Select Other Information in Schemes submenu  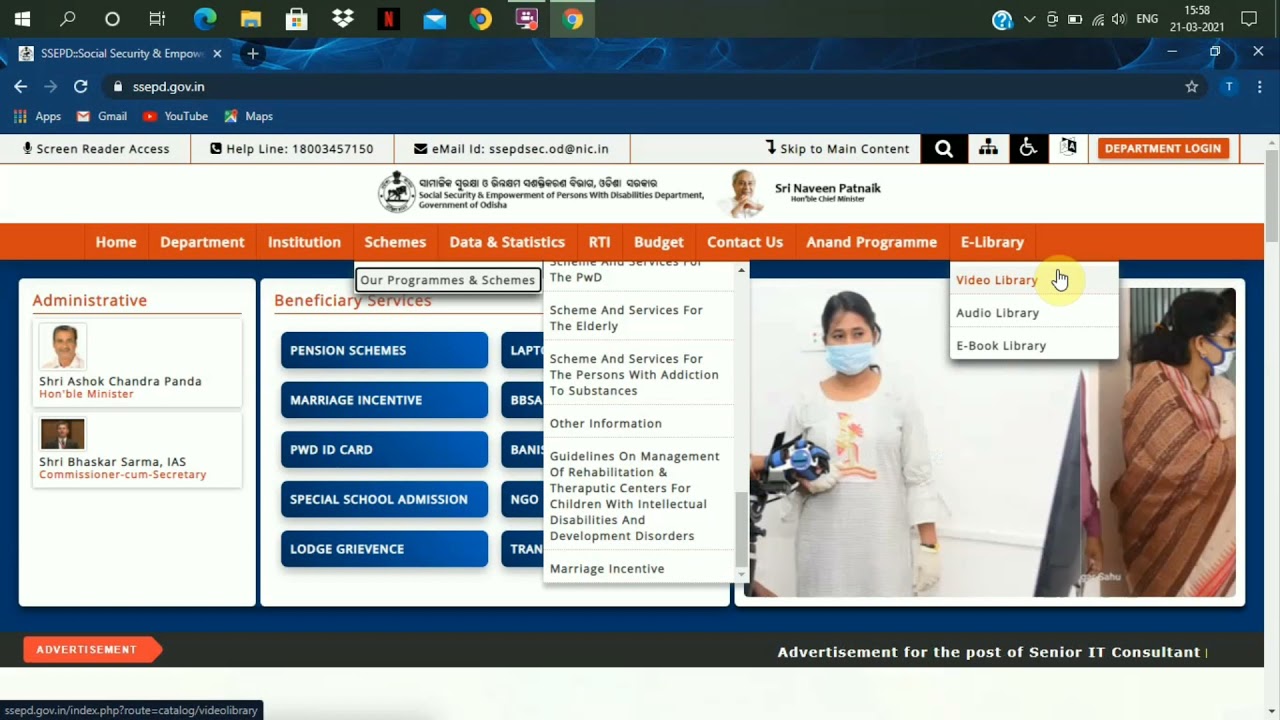pyautogui.click(x=606, y=424)
